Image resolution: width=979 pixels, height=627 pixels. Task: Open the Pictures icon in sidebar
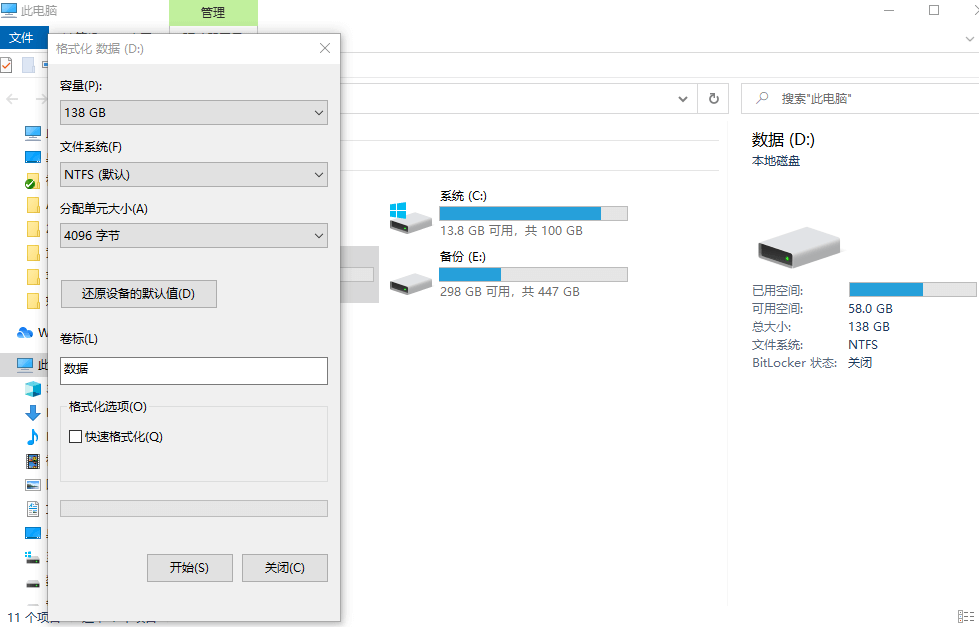pyautogui.click(x=32, y=485)
